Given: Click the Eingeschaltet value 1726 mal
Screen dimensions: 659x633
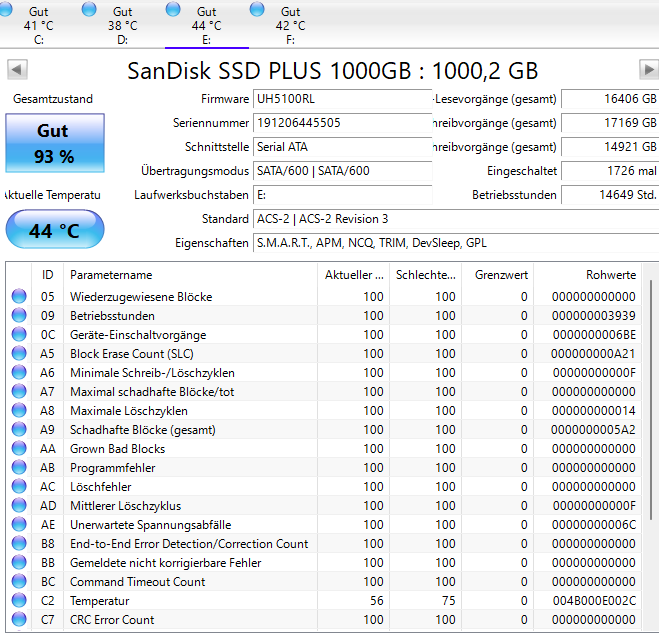Looking at the screenshot, I should coord(610,171).
